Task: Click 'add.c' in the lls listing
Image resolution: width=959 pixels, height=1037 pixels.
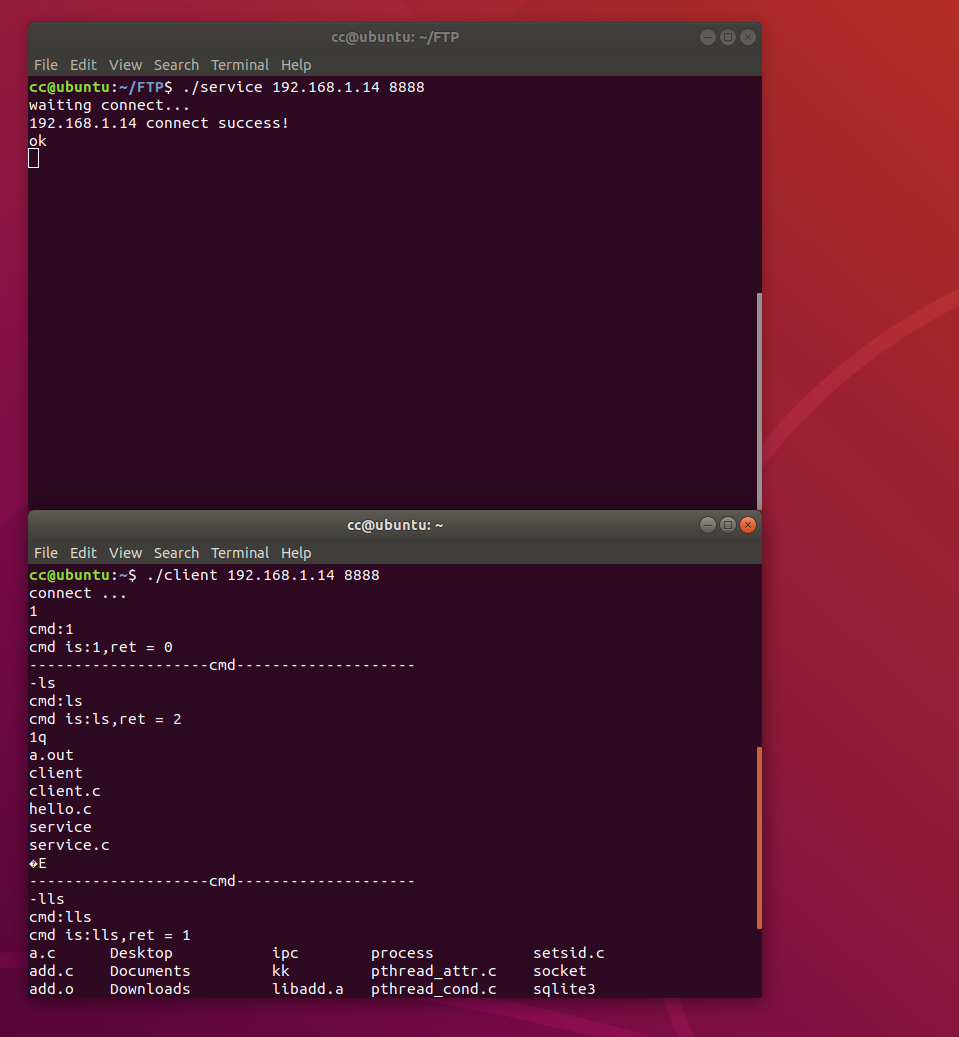Action: (x=51, y=971)
